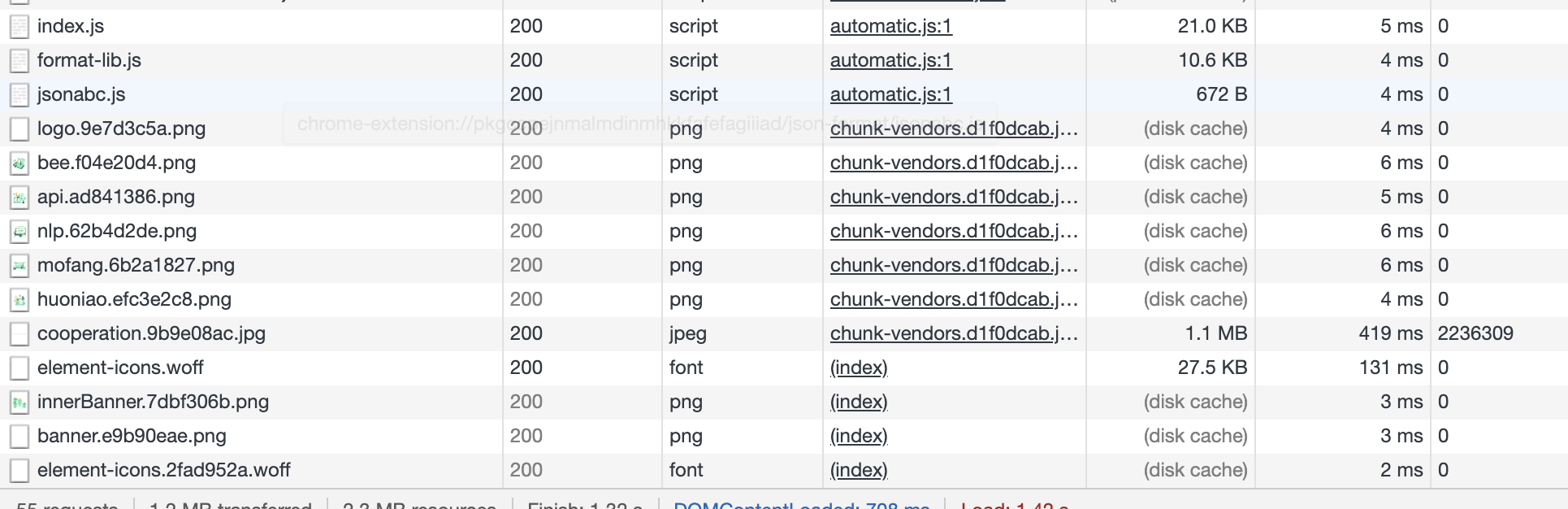Select the banner.e9b90eae.png request name
The image size is (1568, 509).
pyautogui.click(x=132, y=436)
